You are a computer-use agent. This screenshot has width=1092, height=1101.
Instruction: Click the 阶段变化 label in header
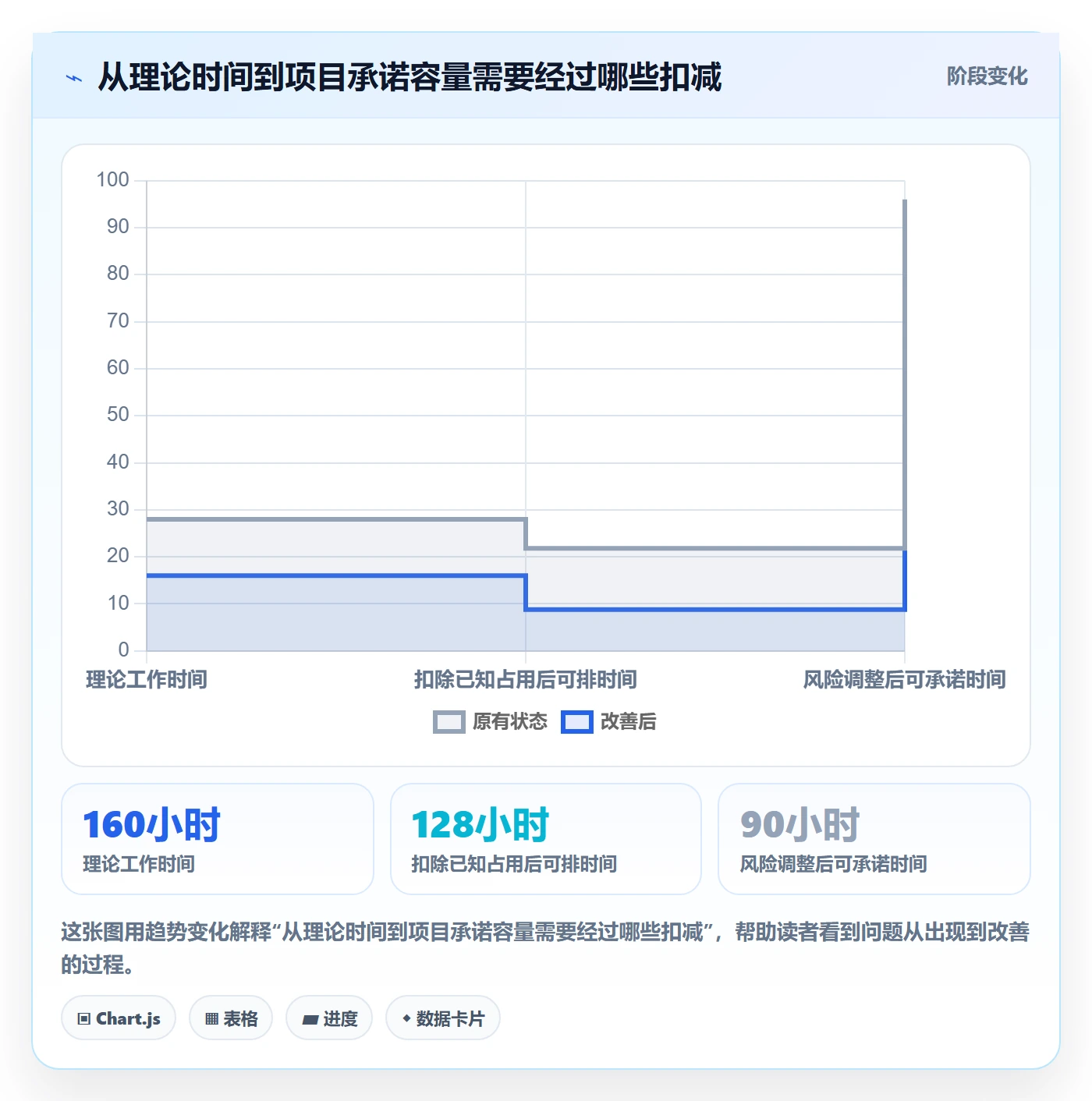point(987,76)
